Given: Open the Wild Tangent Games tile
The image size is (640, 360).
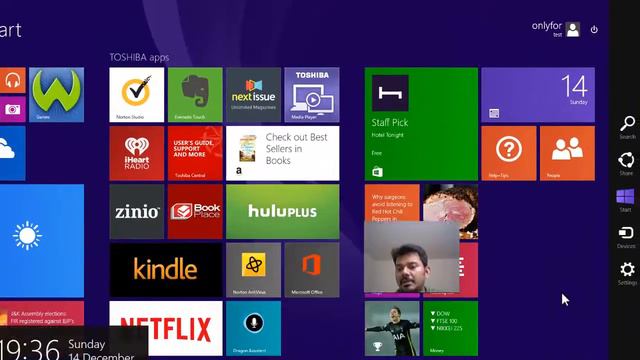Looking at the screenshot, I should [x=56, y=95].
